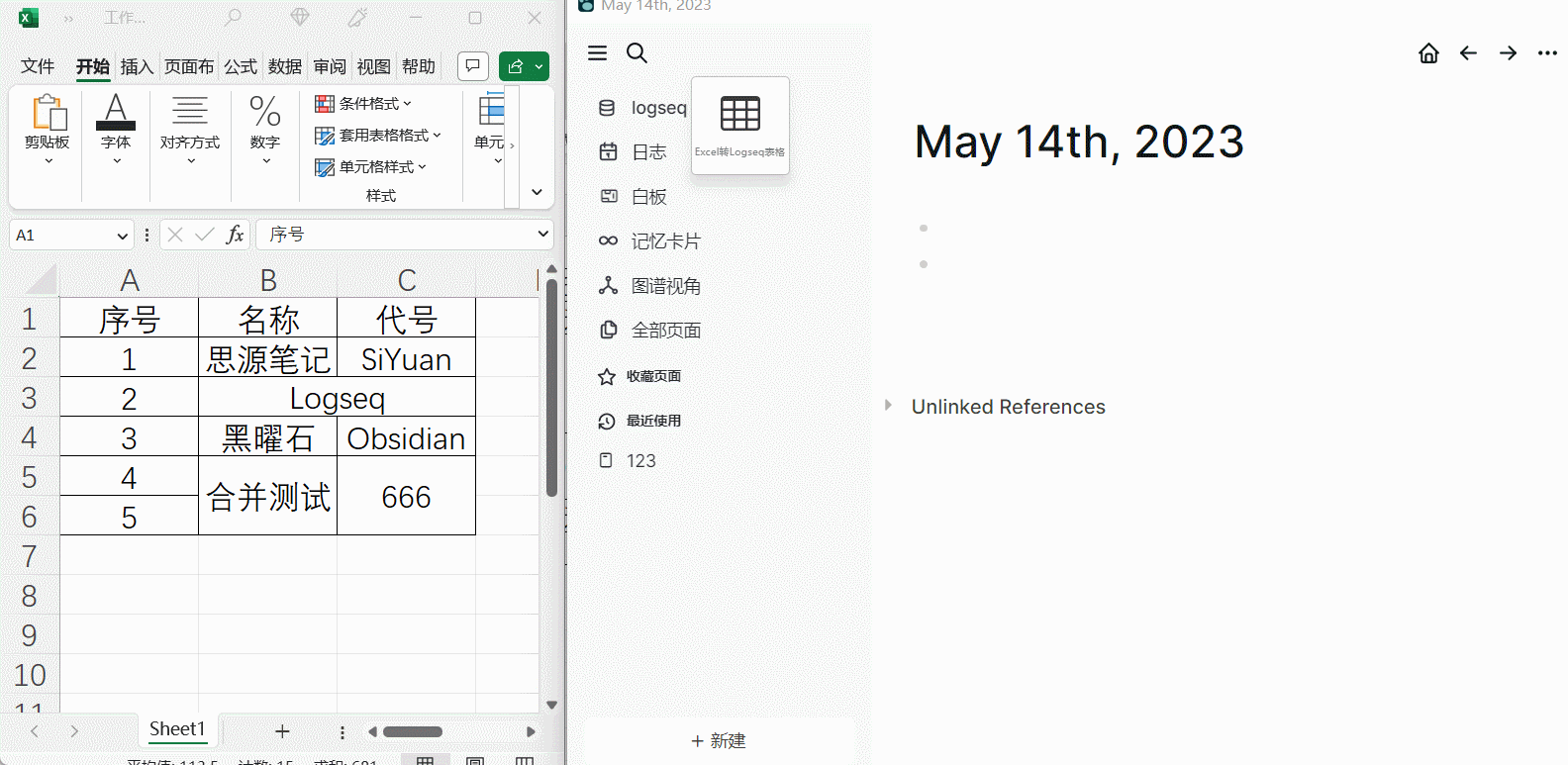
Task: Open the 文件 File menu
Action: (38, 66)
